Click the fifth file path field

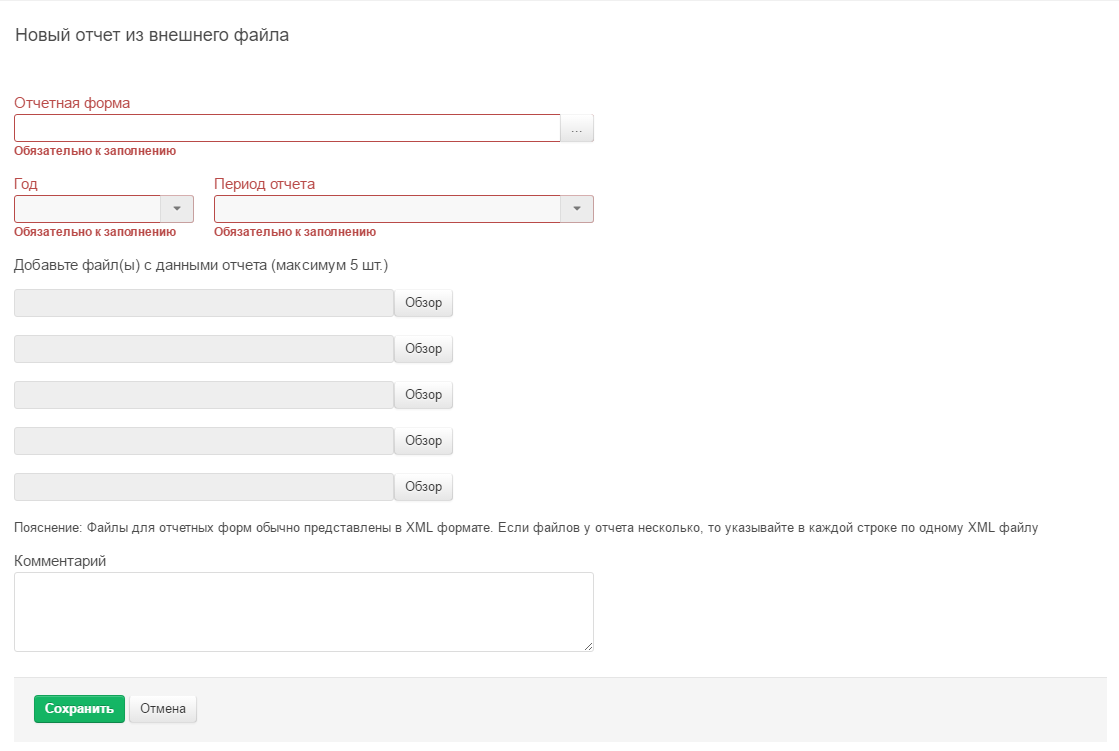click(x=204, y=487)
